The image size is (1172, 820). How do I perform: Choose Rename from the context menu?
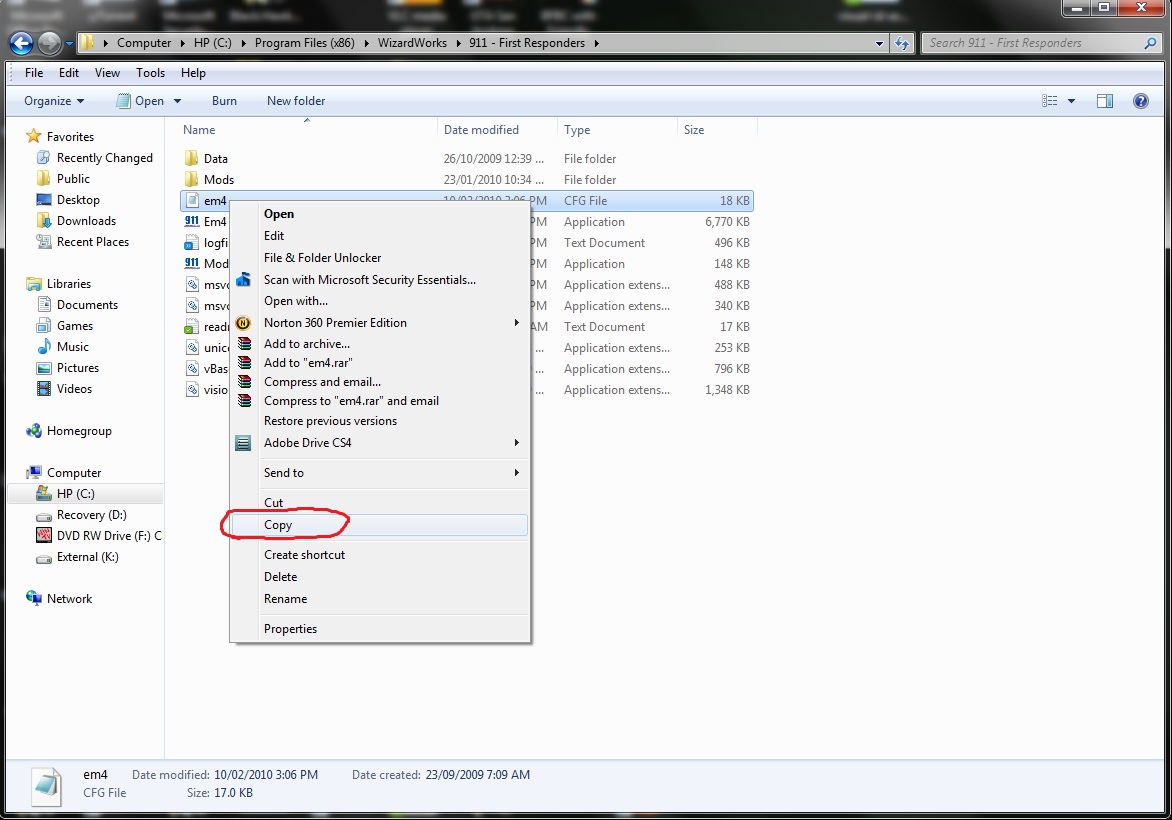[x=380, y=599]
